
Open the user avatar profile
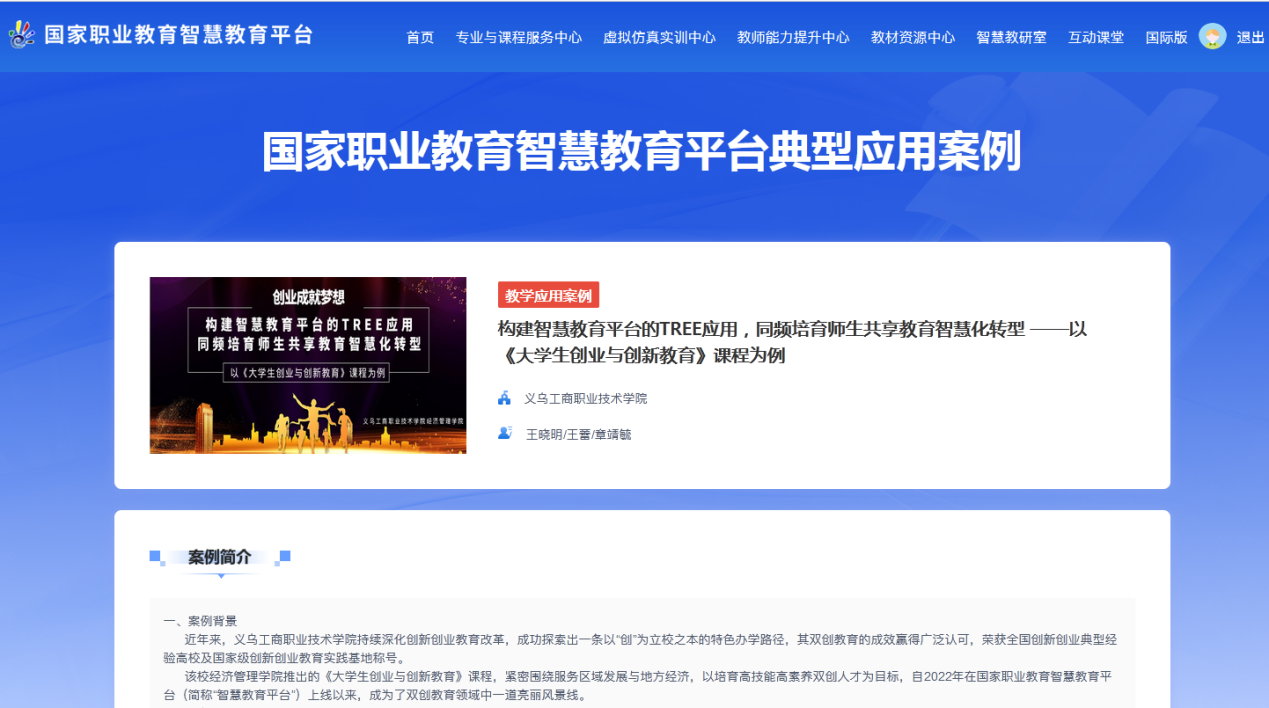pyautogui.click(x=1212, y=37)
